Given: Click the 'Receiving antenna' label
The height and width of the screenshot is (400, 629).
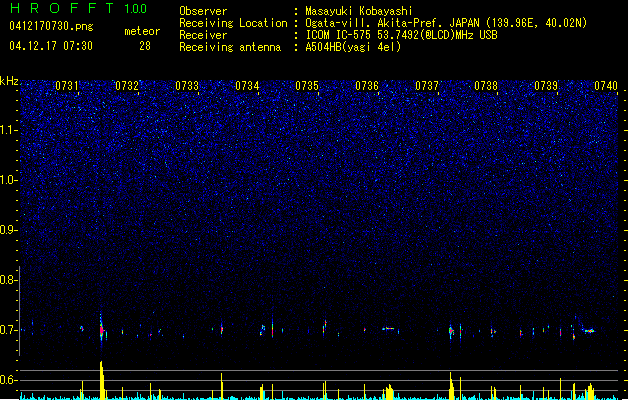Looking at the screenshot, I should tap(230, 47).
